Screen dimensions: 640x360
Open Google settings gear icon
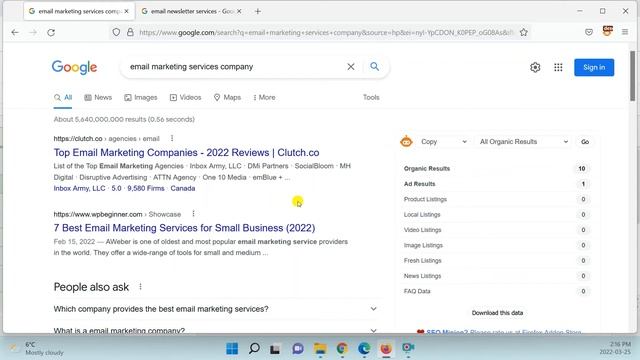(x=535, y=67)
